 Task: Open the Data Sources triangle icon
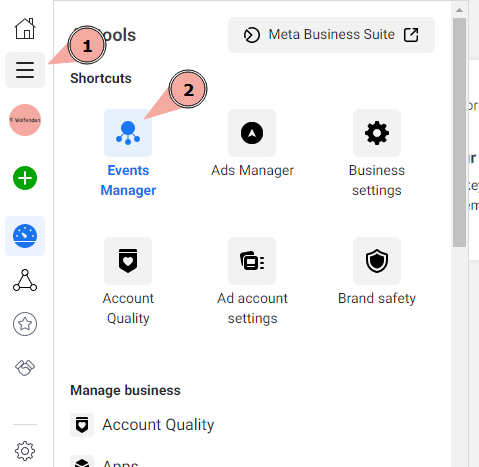25,280
